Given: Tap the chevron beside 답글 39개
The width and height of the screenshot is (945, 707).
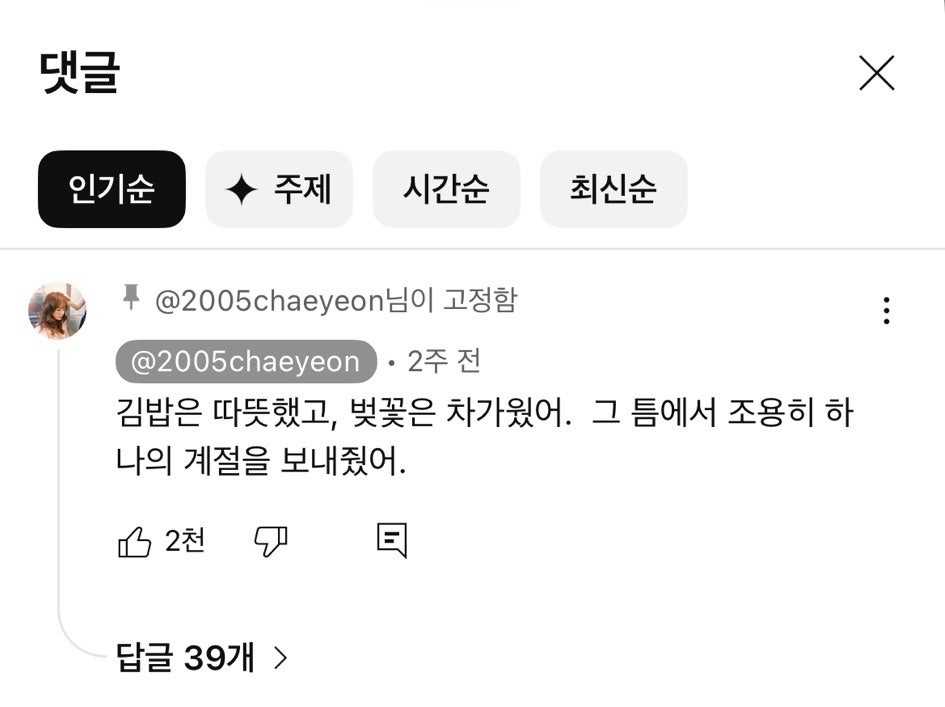Looking at the screenshot, I should click(280, 658).
